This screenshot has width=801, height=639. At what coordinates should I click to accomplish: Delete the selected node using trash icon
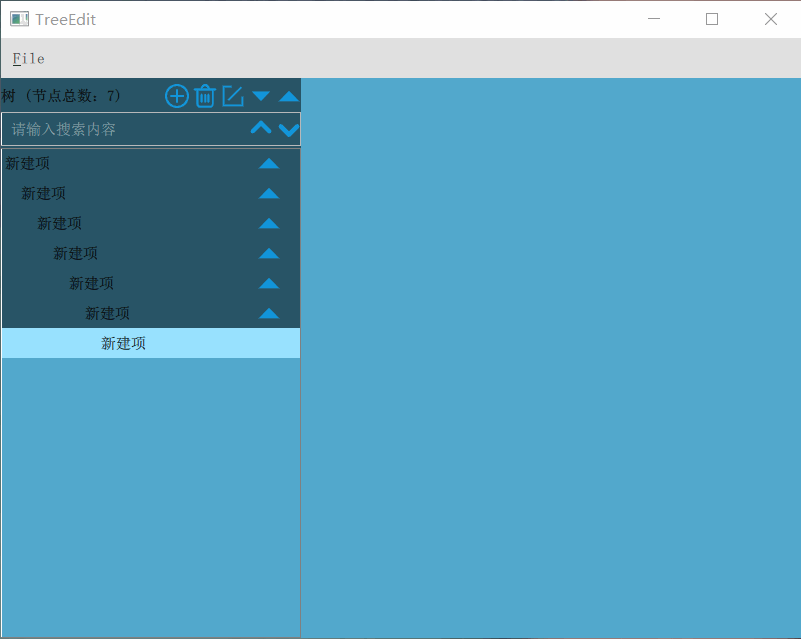(205, 96)
